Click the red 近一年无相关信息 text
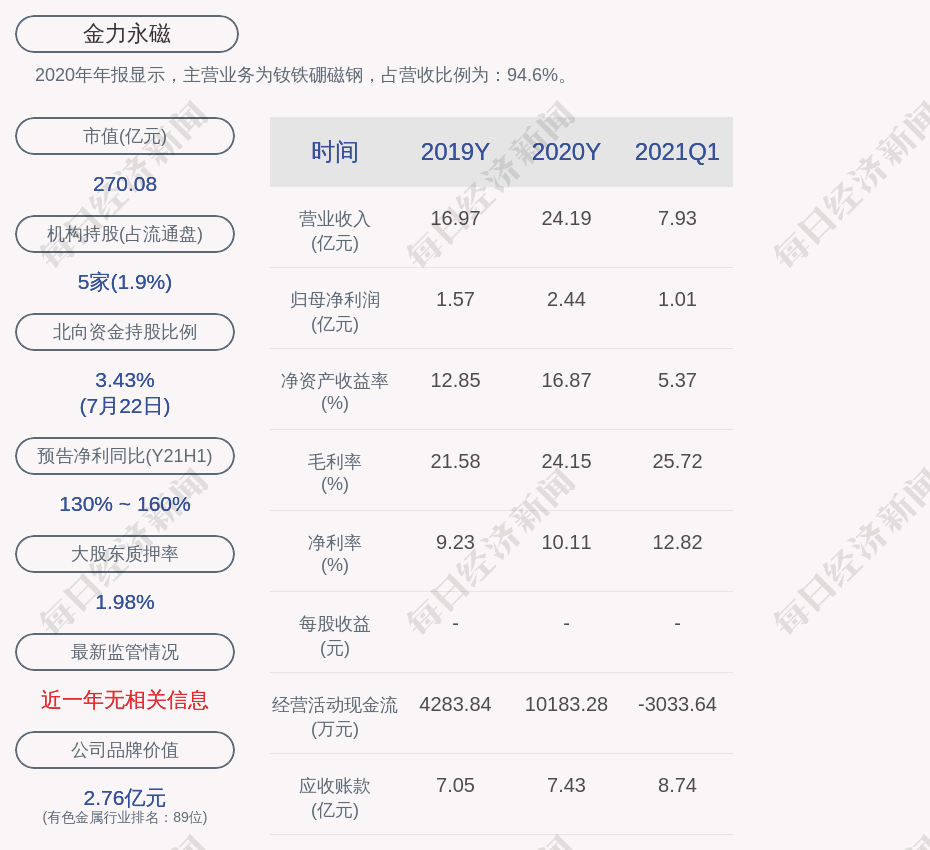 (x=125, y=700)
